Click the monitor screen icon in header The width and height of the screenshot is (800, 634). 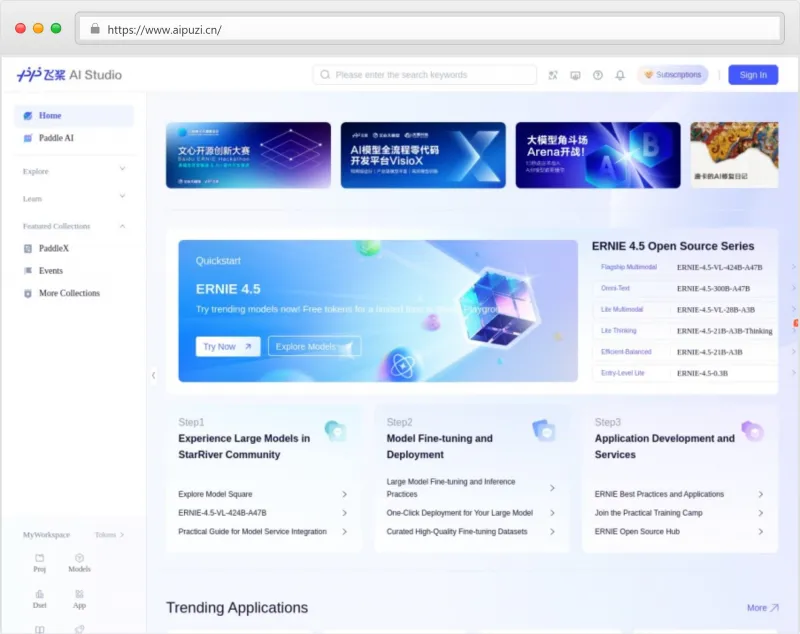tap(575, 75)
